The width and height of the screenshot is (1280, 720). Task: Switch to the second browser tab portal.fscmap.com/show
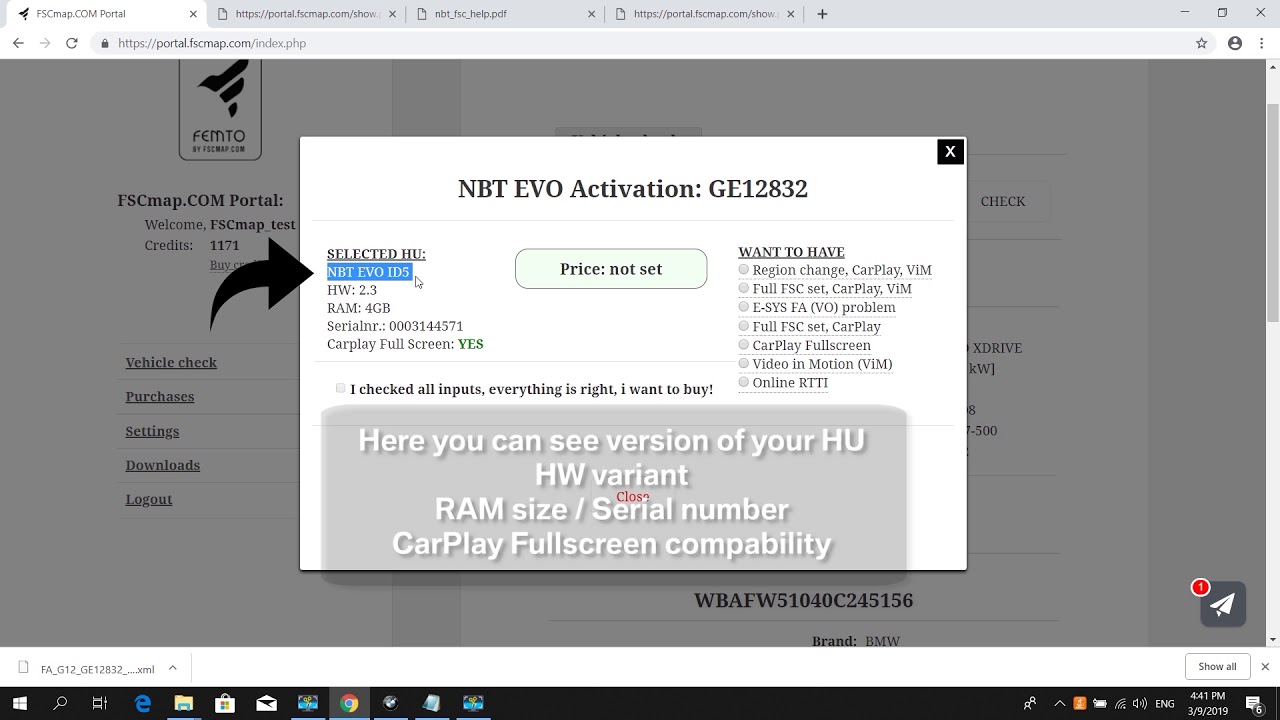pos(305,14)
